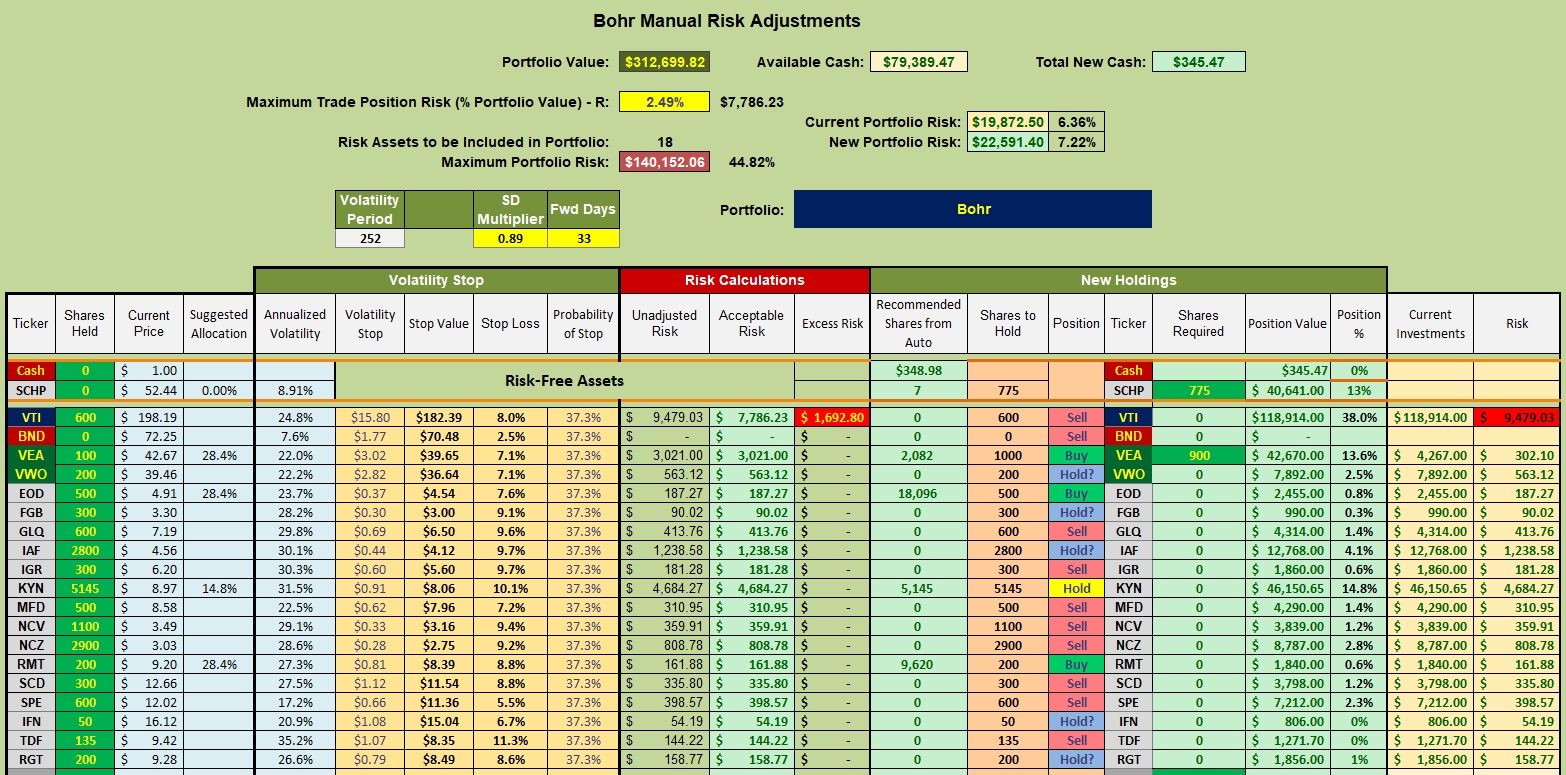The width and height of the screenshot is (1566, 775).
Task: Click Current Portfolio Risk percentage 6.36%
Action: [1076, 122]
